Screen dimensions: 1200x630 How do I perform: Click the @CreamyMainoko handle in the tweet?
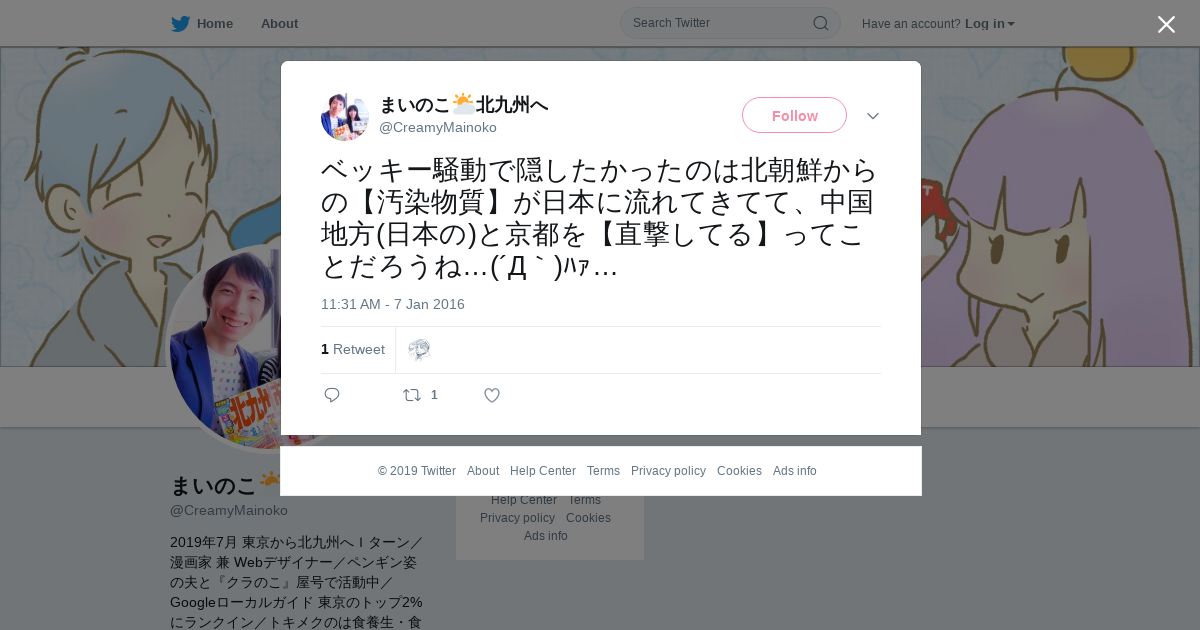pyautogui.click(x=438, y=128)
